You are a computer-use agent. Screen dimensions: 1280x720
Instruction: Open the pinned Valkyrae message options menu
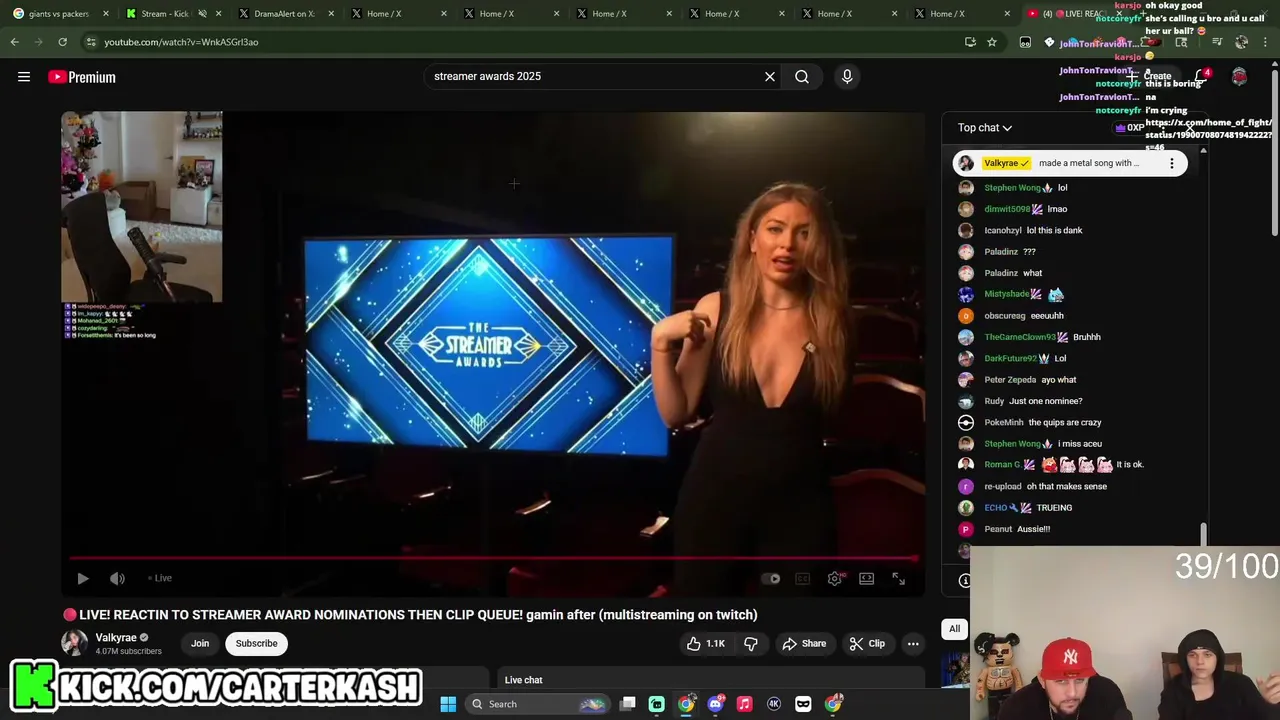point(1172,163)
